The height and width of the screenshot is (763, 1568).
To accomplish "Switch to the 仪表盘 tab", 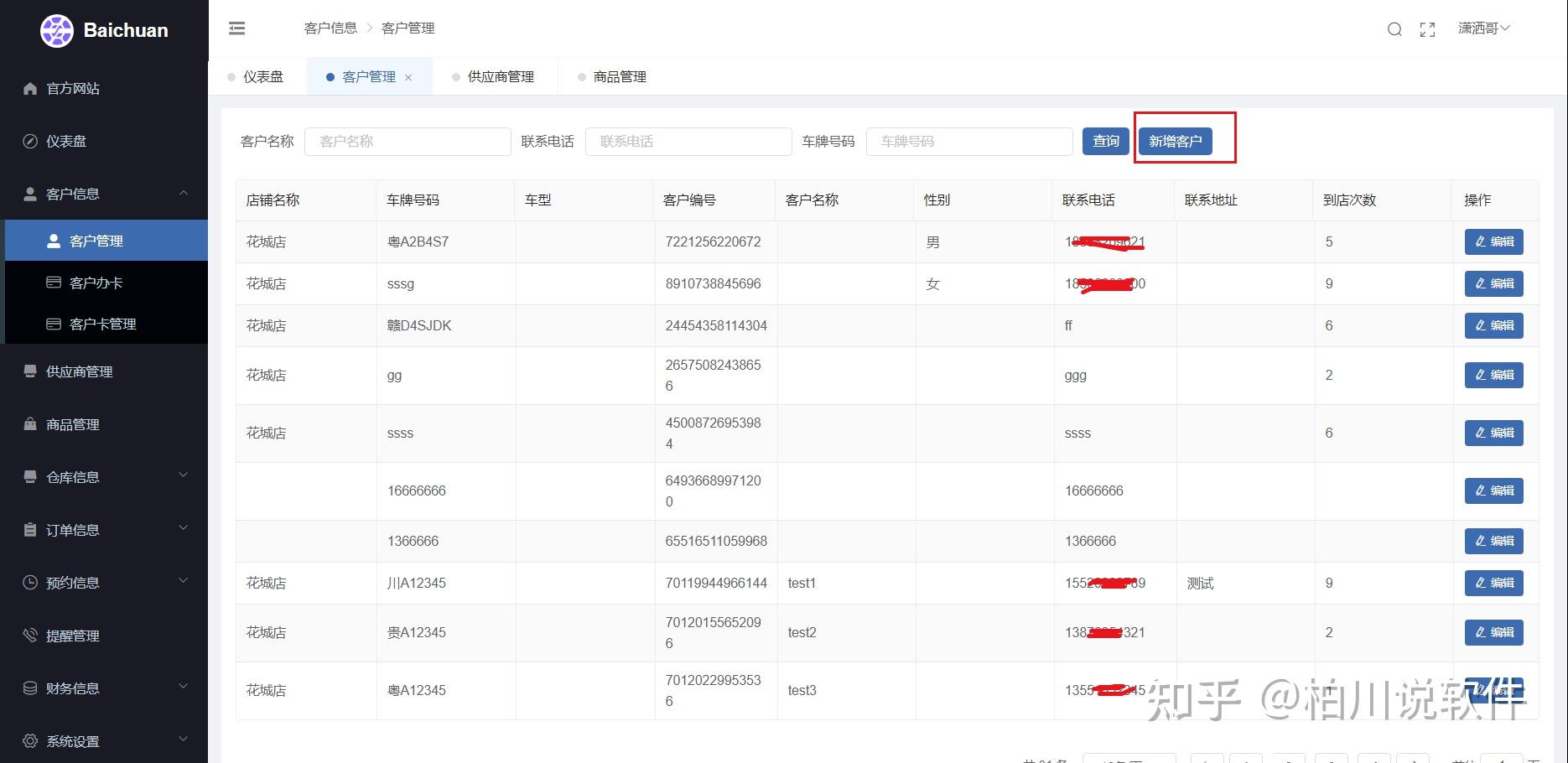I will click(257, 77).
